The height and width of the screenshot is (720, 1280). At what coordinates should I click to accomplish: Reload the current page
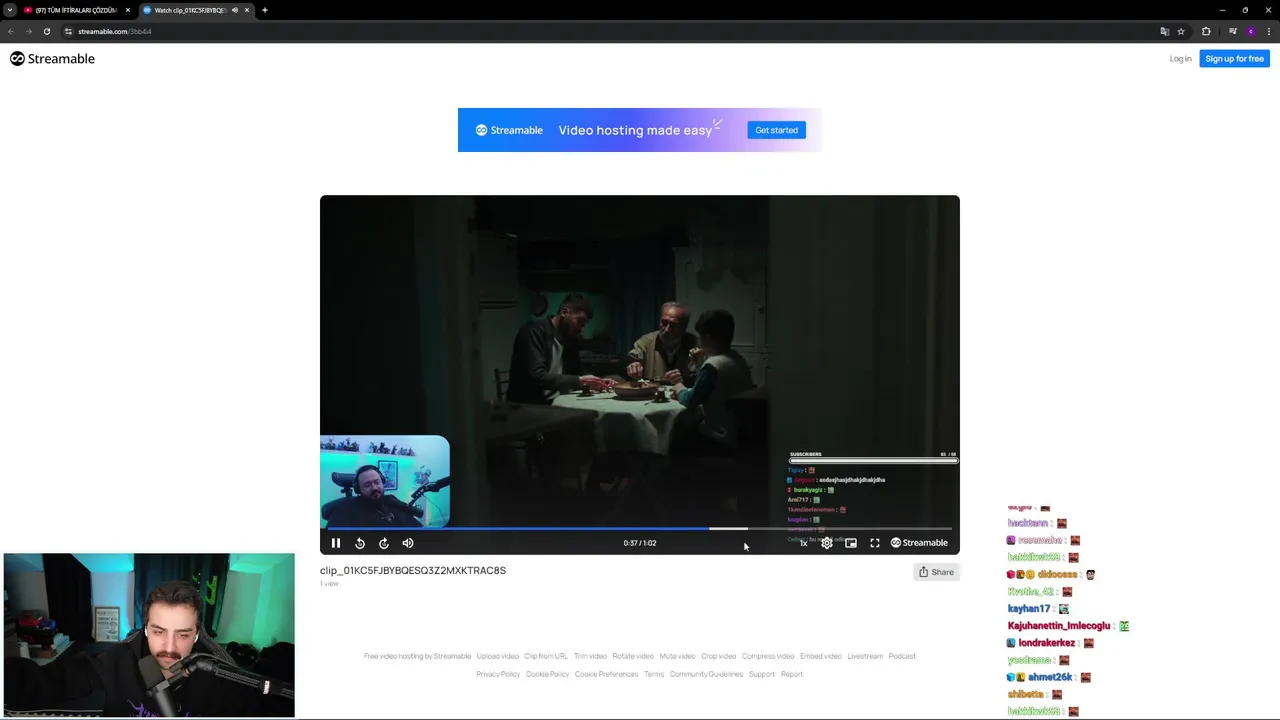[46, 31]
